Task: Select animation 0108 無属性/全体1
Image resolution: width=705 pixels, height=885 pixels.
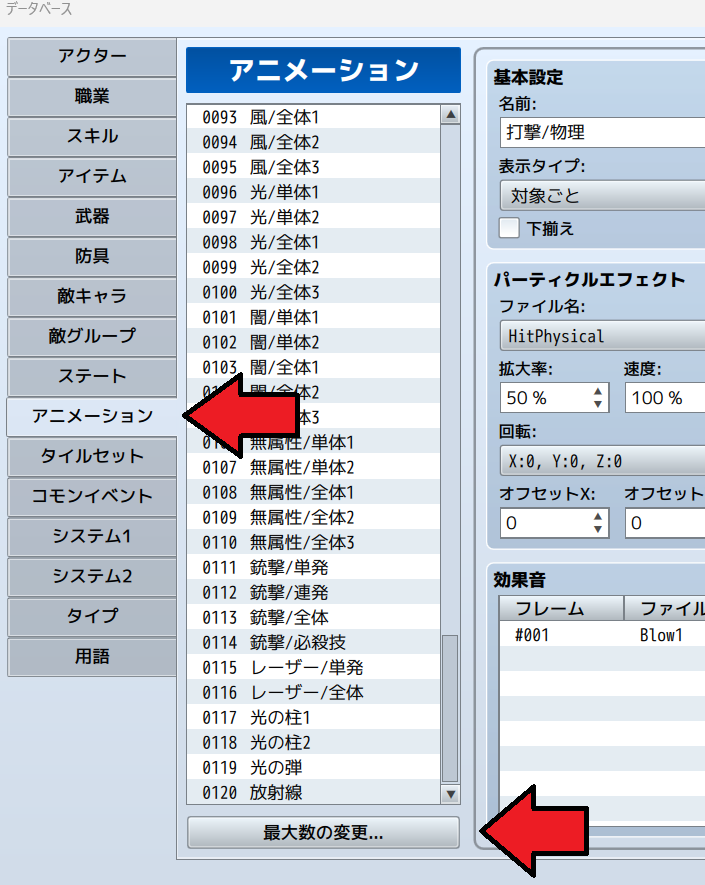Action: (x=313, y=492)
